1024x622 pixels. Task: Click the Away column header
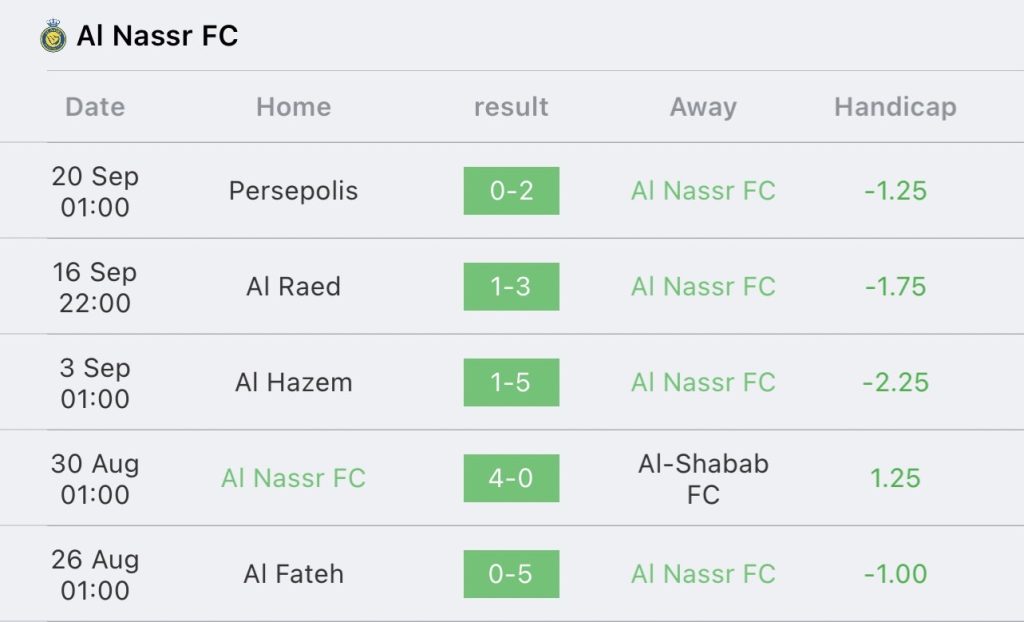(x=703, y=107)
